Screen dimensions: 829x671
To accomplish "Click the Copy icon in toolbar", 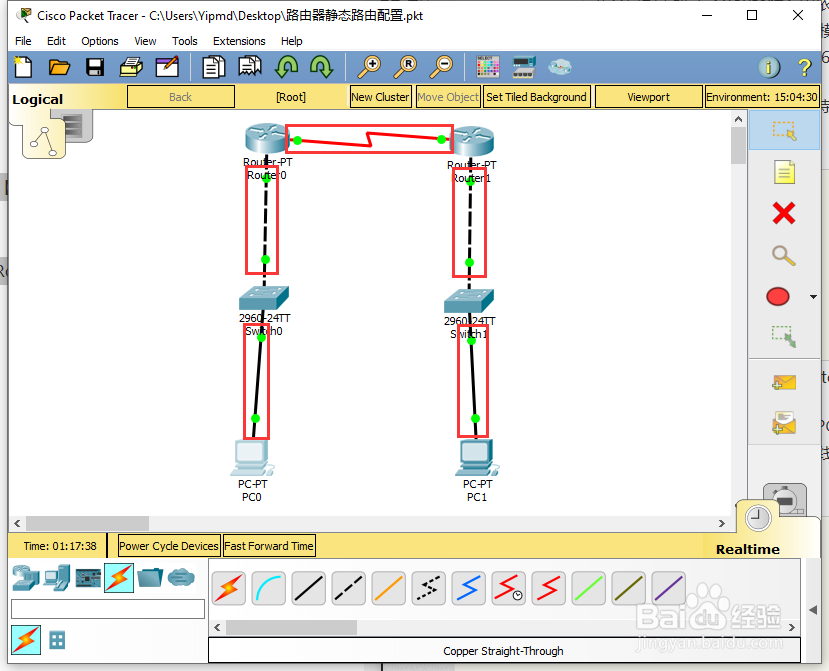I will tap(214, 67).
